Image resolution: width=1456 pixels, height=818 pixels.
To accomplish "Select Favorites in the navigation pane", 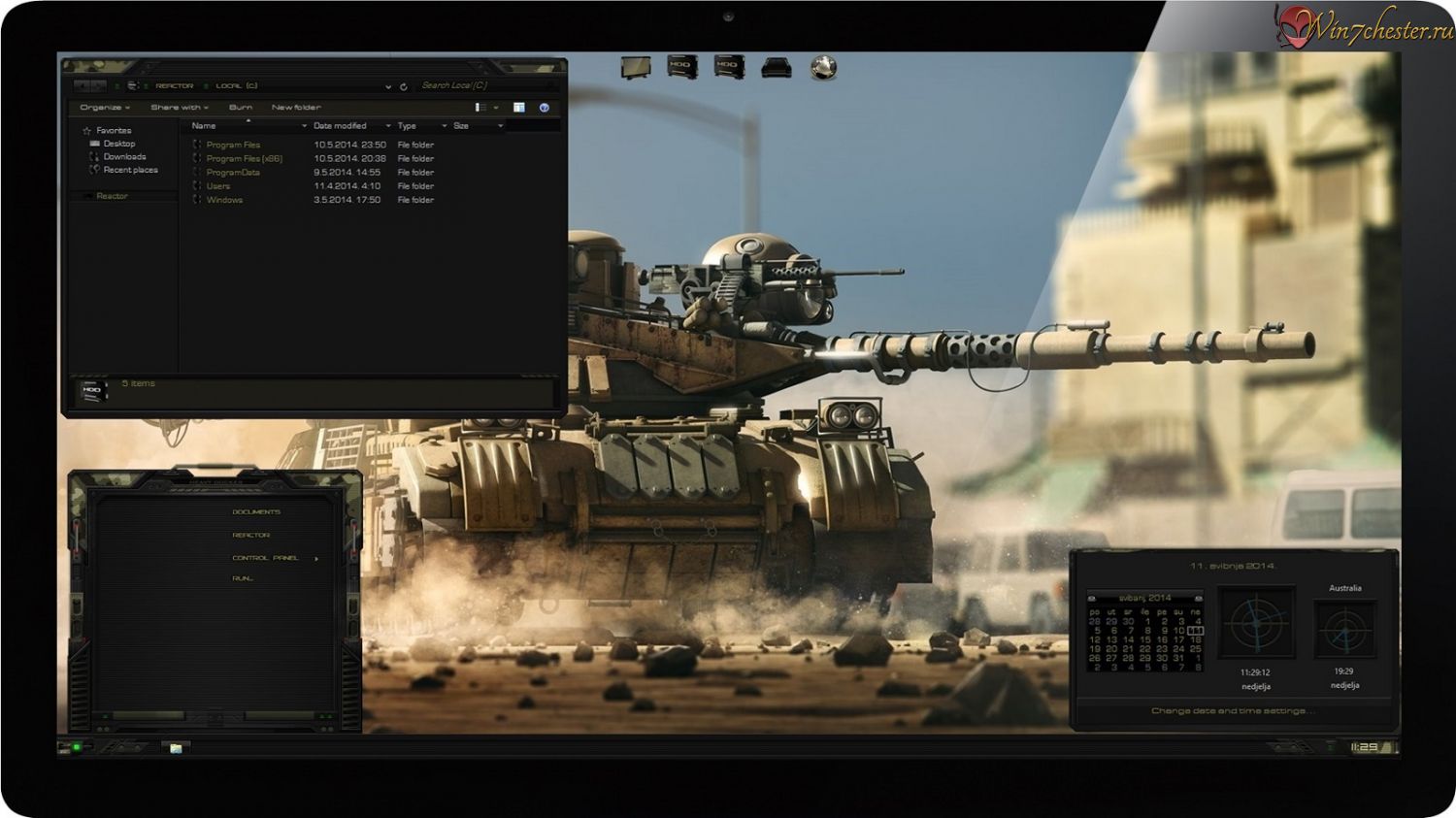I will point(114,130).
